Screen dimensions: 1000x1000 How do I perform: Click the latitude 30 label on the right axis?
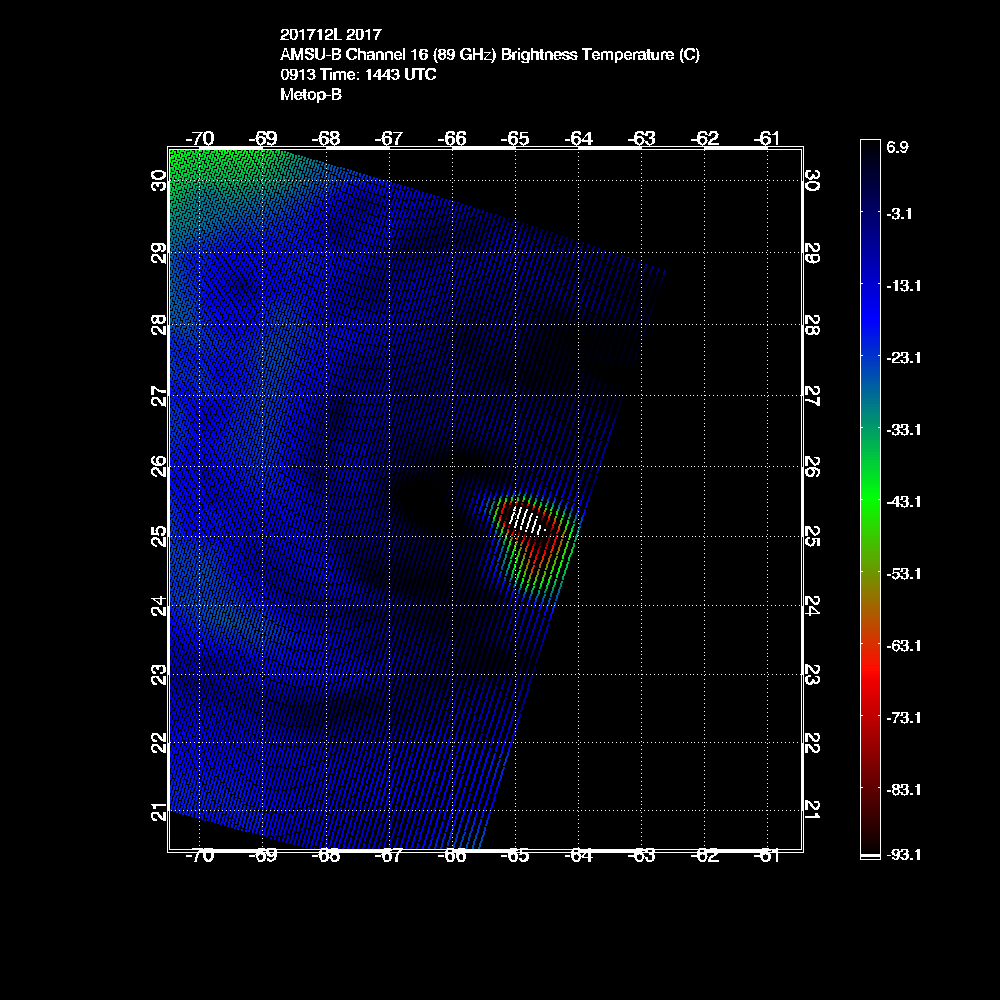click(x=812, y=181)
